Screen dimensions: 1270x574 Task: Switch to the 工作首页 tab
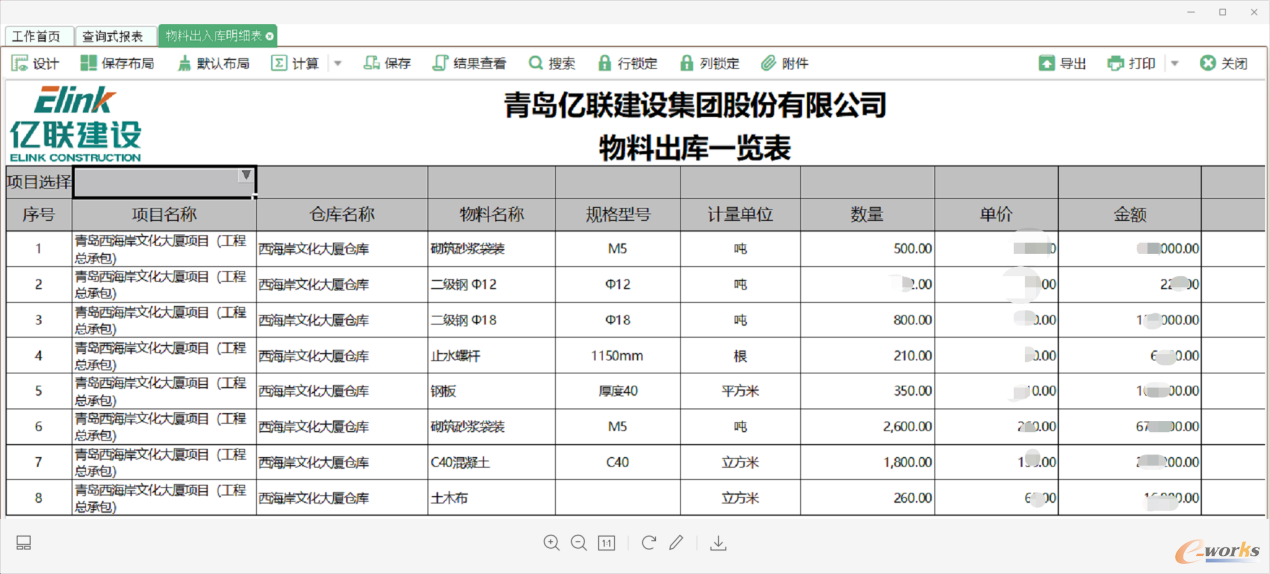(x=36, y=36)
